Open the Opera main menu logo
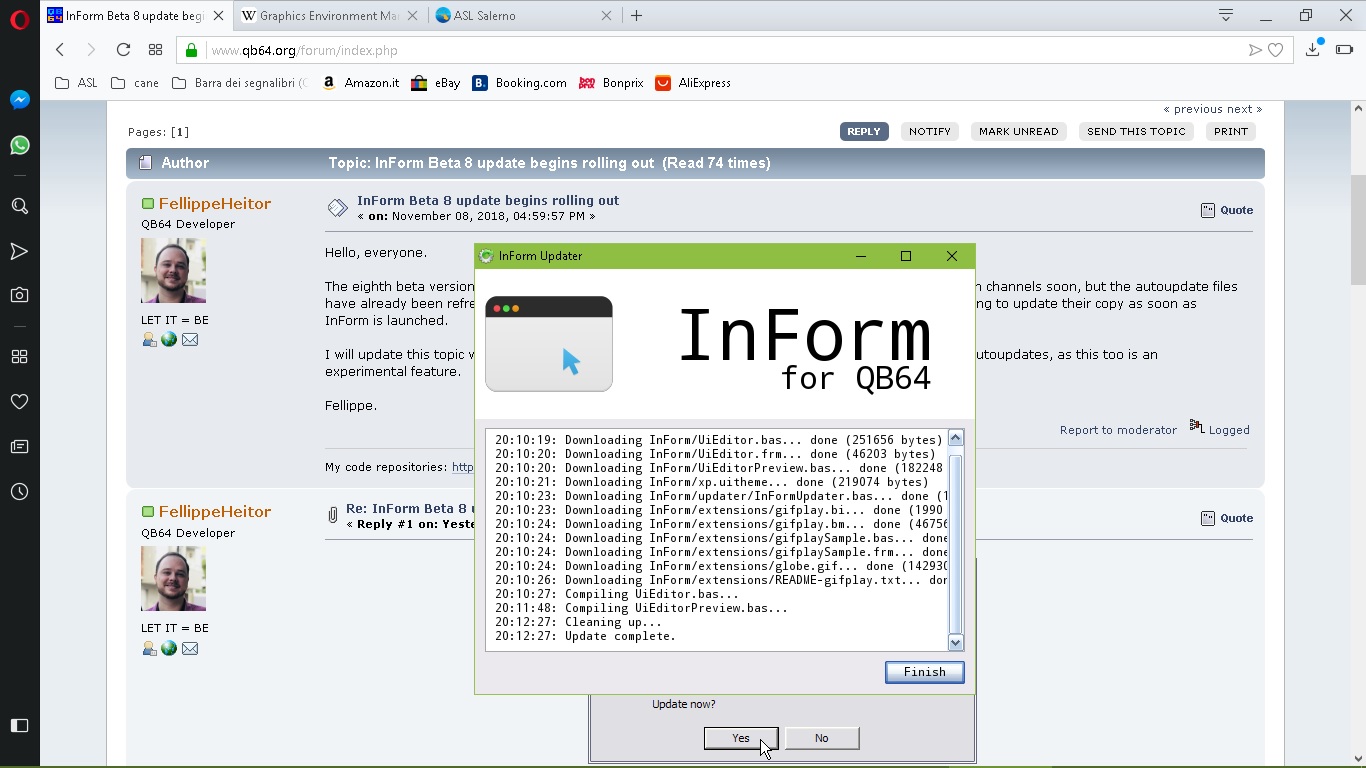The image size is (1366, 768). (x=19, y=18)
